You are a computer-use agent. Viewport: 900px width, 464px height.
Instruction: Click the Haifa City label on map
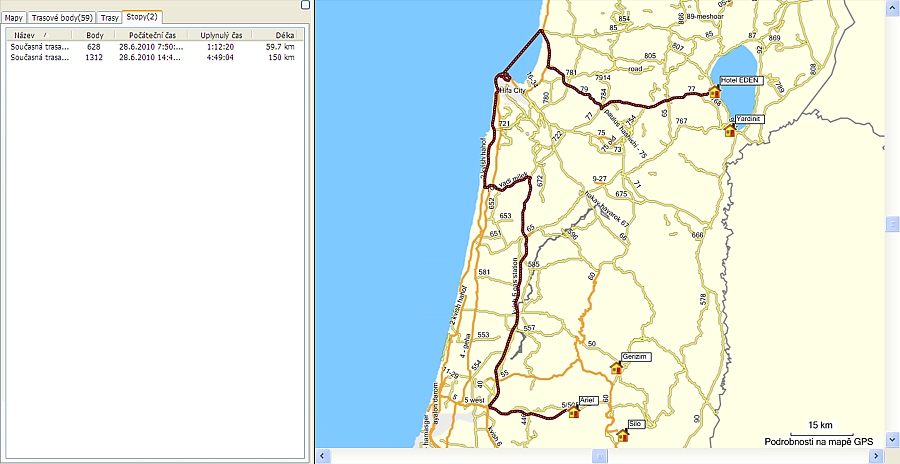pos(513,91)
